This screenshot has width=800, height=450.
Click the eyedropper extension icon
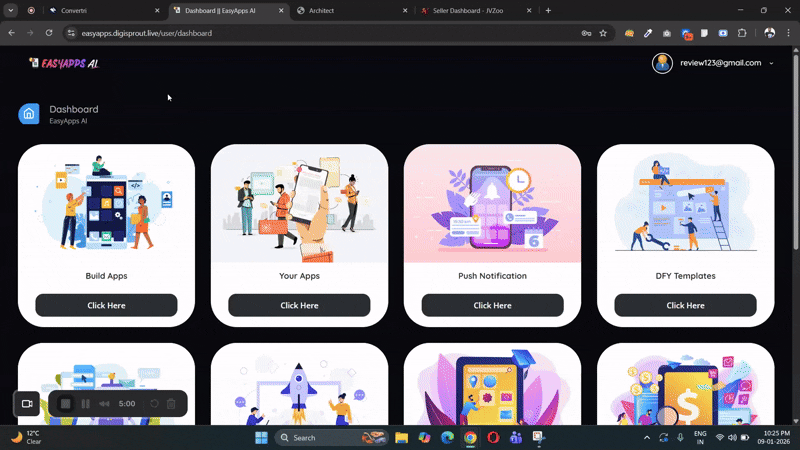click(x=648, y=33)
